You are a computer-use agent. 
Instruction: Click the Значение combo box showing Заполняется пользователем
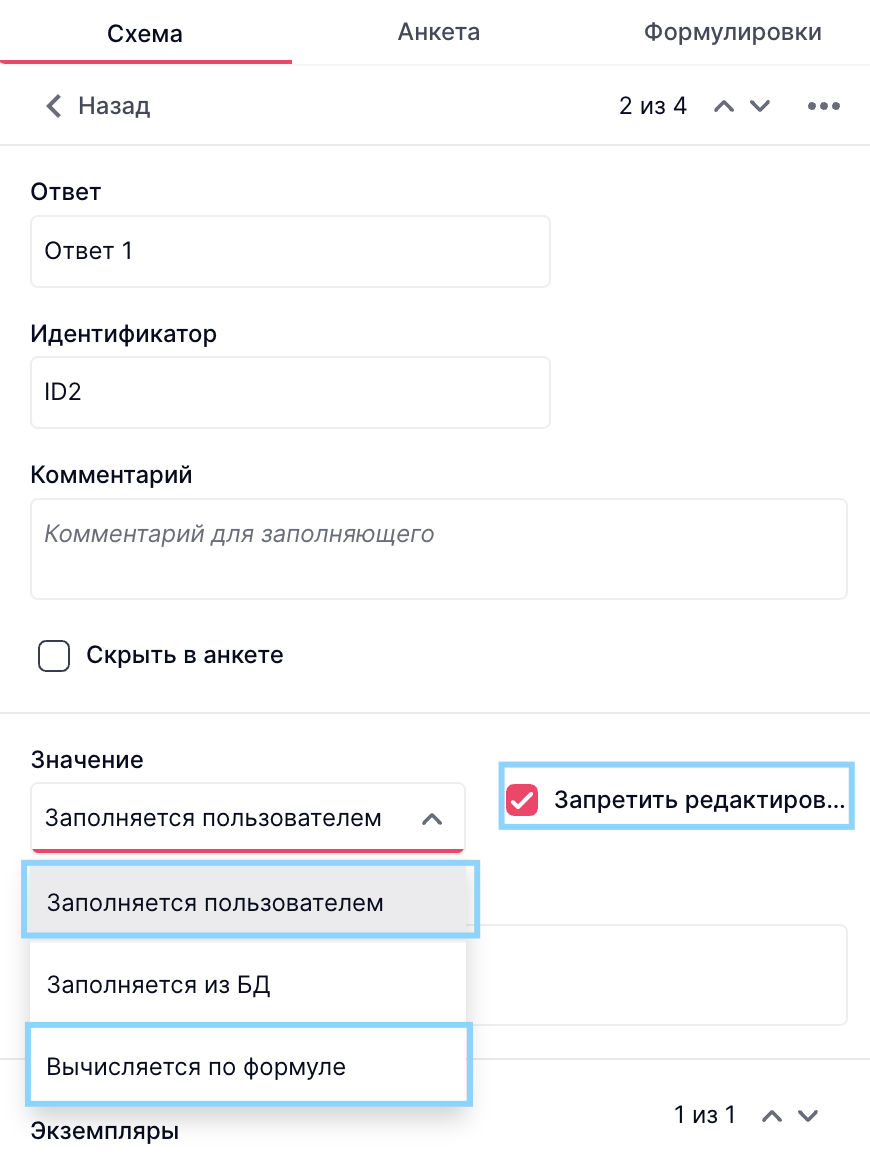pyautogui.click(x=215, y=819)
